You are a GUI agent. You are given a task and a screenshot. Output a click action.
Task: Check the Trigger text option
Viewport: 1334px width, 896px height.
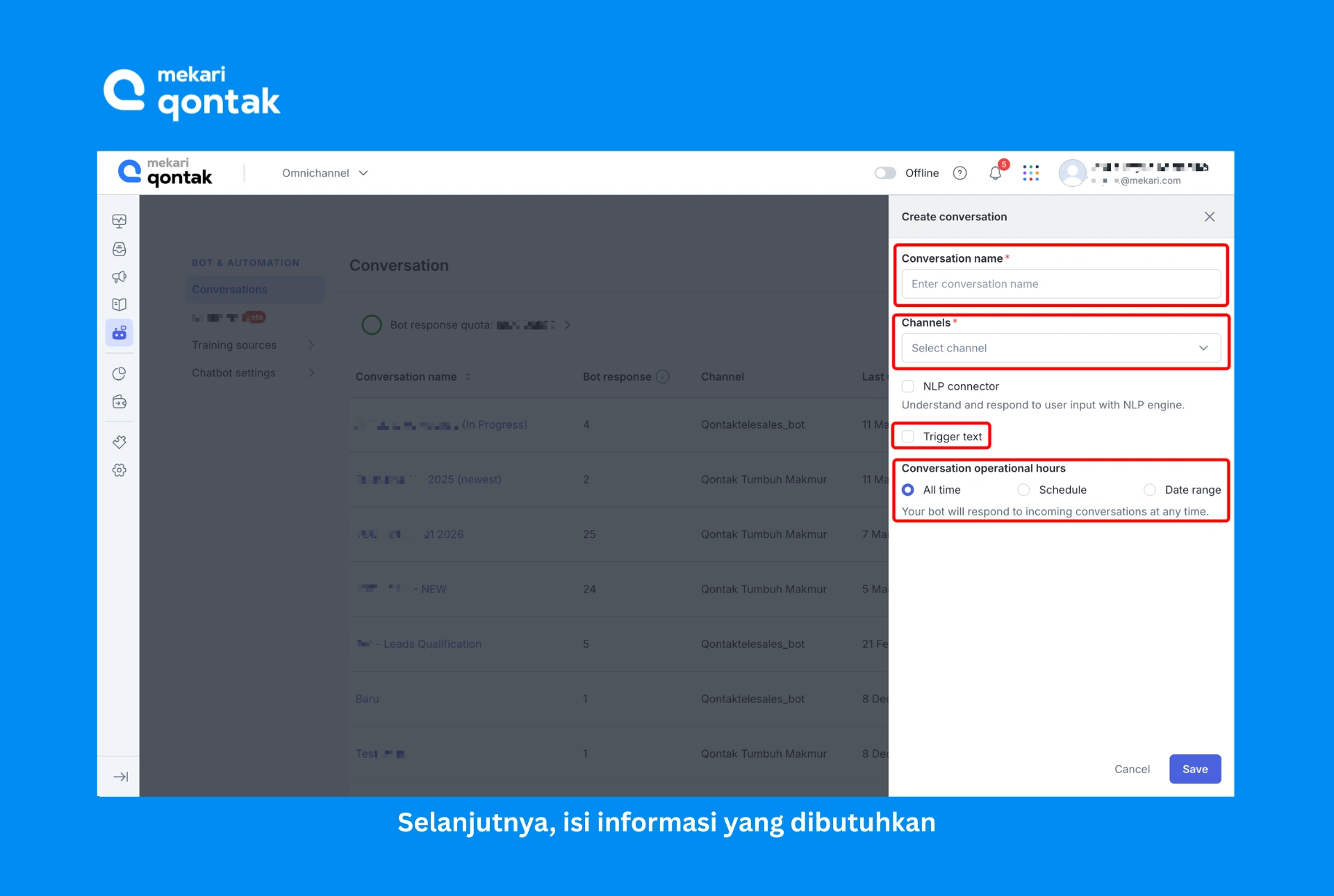[907, 436]
